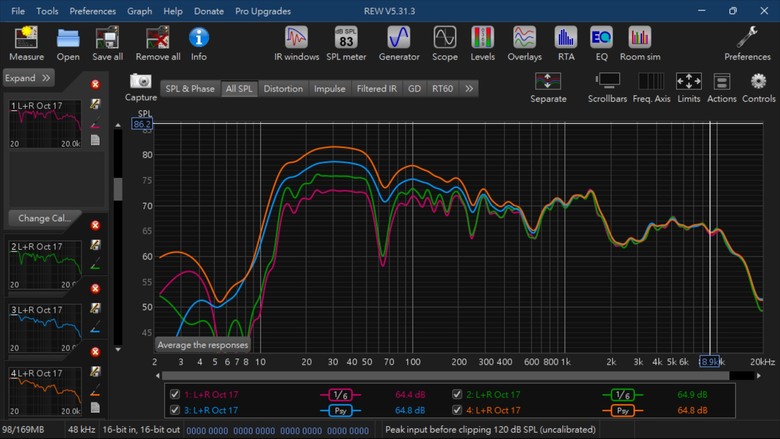Select measurement 3 L+R Oct 17 thumbnail

(x=45, y=329)
